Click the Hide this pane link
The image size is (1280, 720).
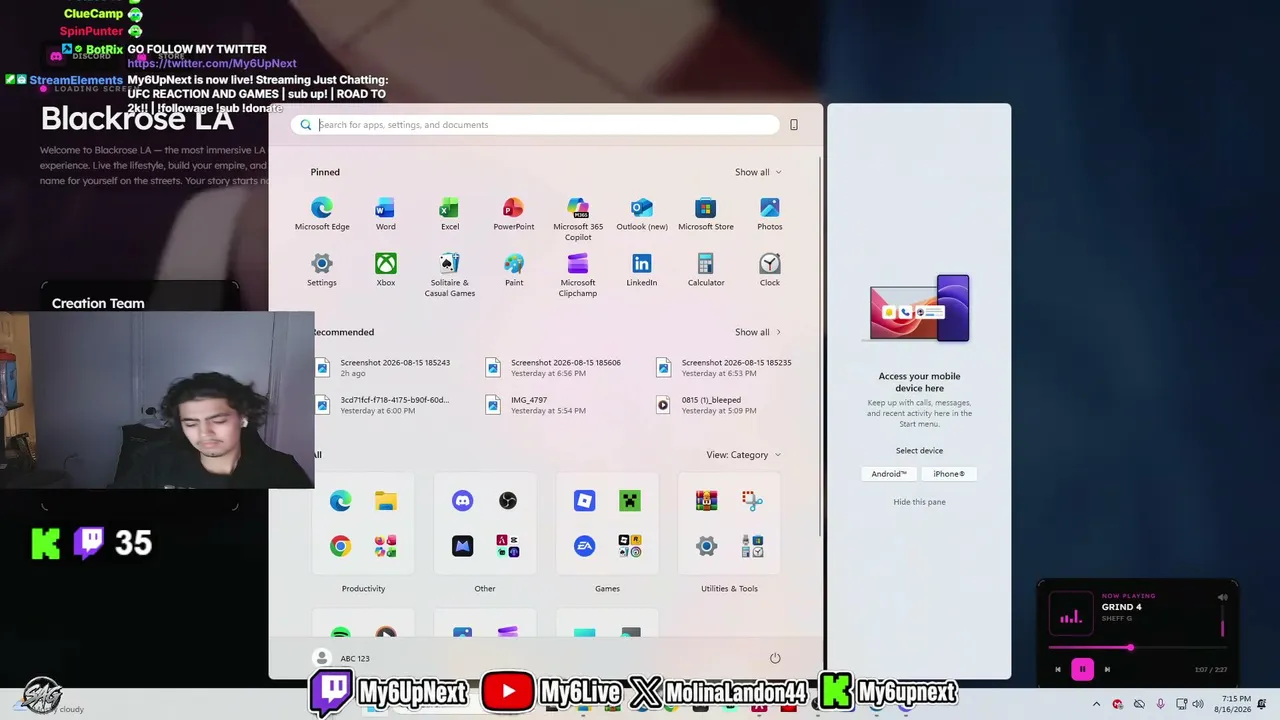click(919, 502)
